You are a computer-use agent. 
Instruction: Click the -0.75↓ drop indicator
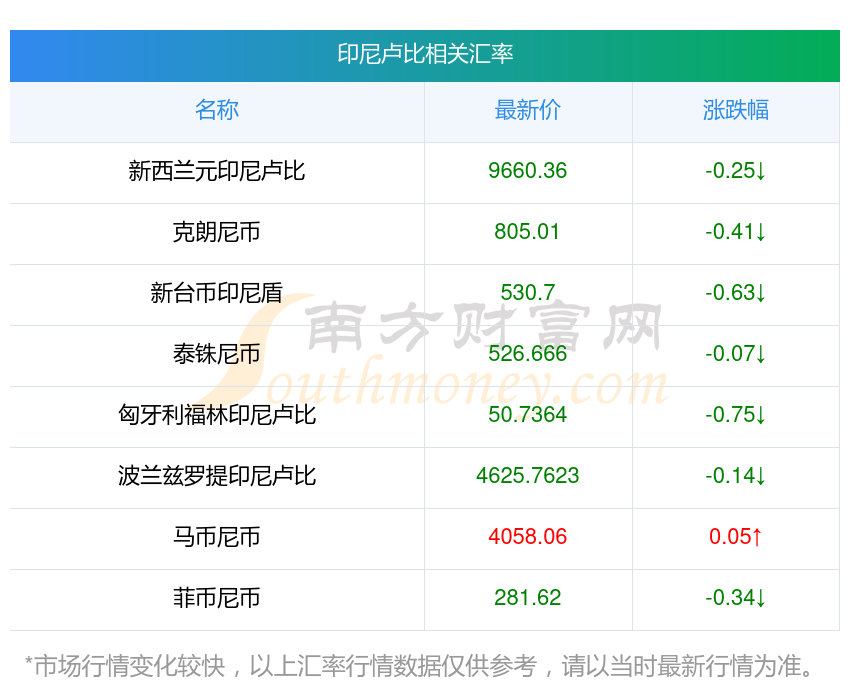pyautogui.click(x=736, y=415)
